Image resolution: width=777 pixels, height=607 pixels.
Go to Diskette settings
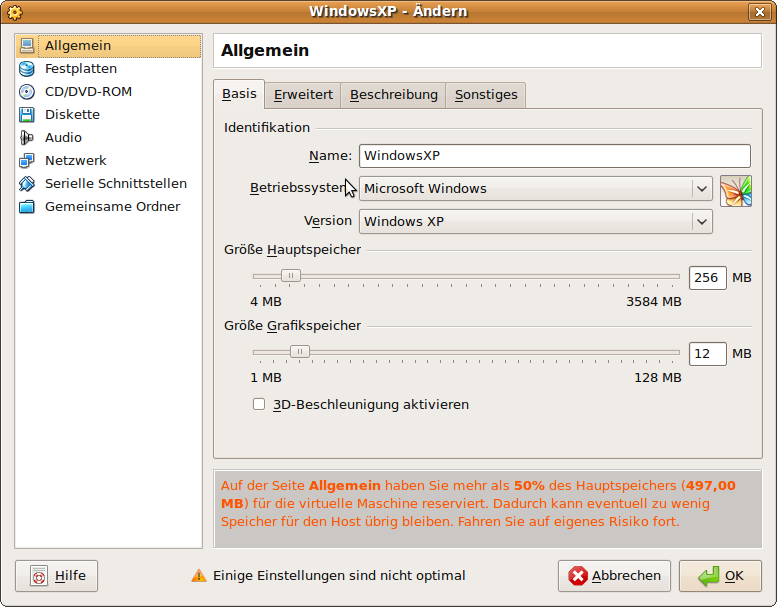(109, 114)
